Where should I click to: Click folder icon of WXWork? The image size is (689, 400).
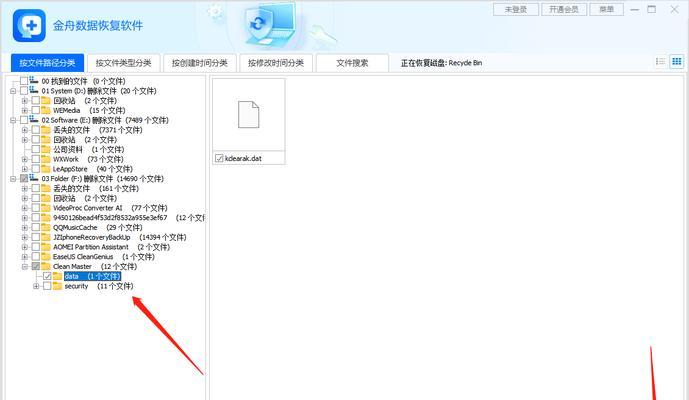[x=46, y=159]
